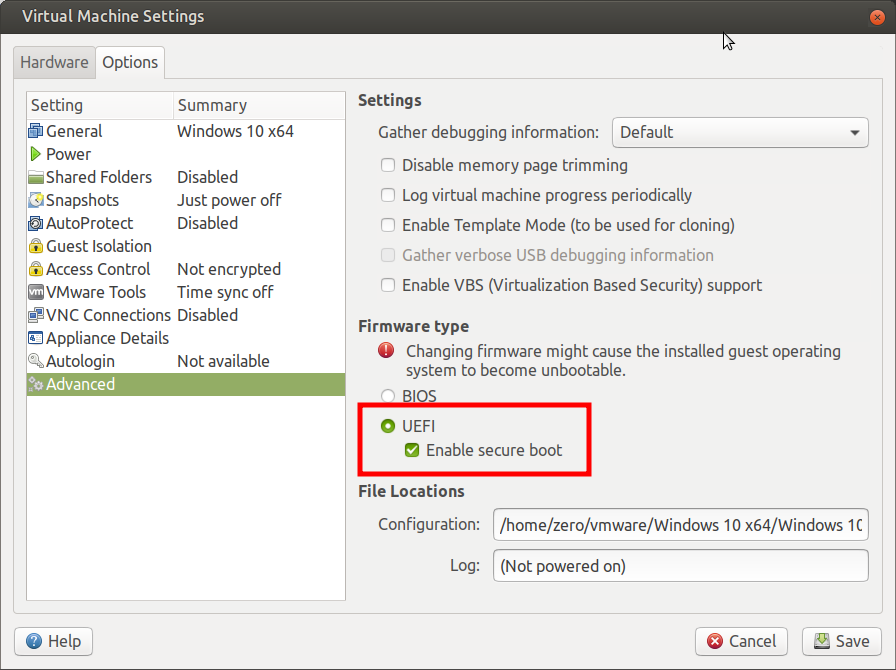Click the Summary column header
This screenshot has height=670, width=896.
click(x=259, y=105)
